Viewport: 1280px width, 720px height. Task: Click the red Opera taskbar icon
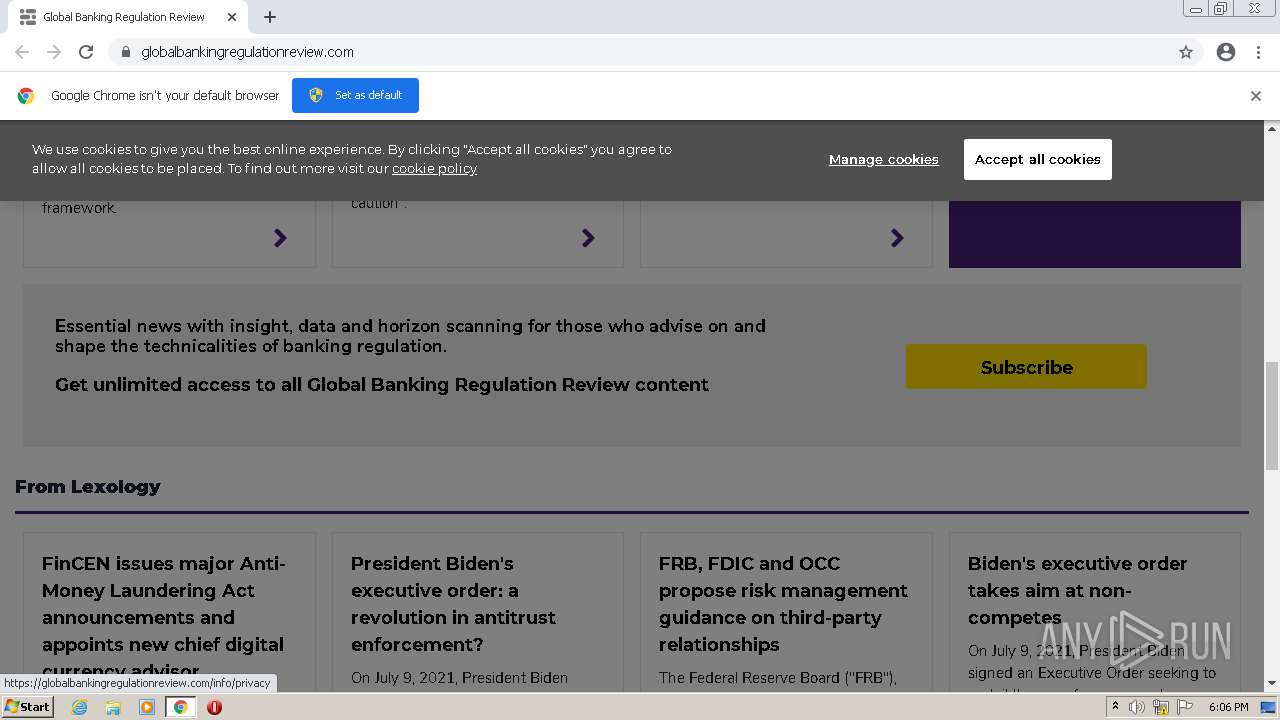tap(214, 707)
